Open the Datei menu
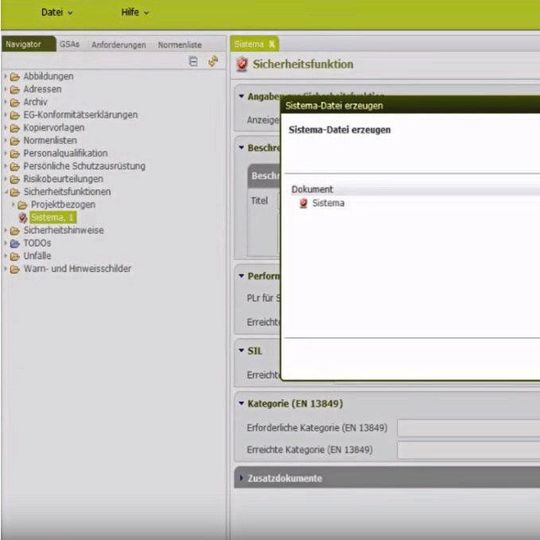540x540 pixels. [57, 12]
